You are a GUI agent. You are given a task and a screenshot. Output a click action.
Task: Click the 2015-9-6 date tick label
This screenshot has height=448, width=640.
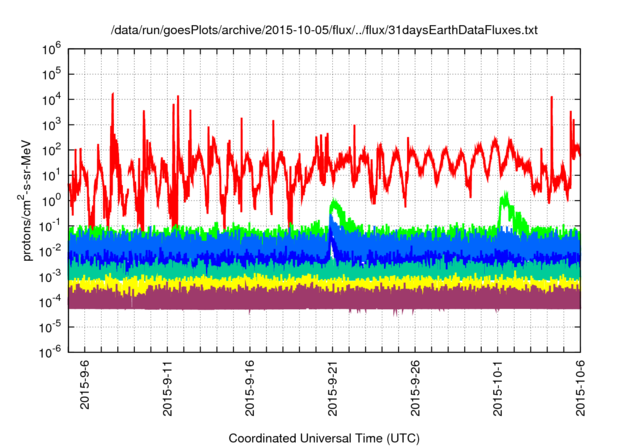tap(84, 385)
